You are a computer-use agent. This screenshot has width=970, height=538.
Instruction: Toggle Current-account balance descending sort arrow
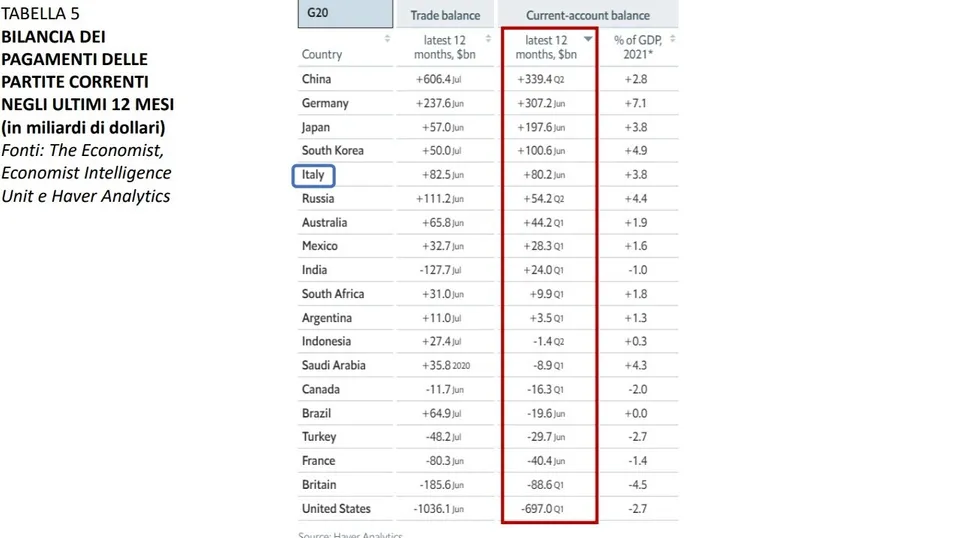click(588, 39)
